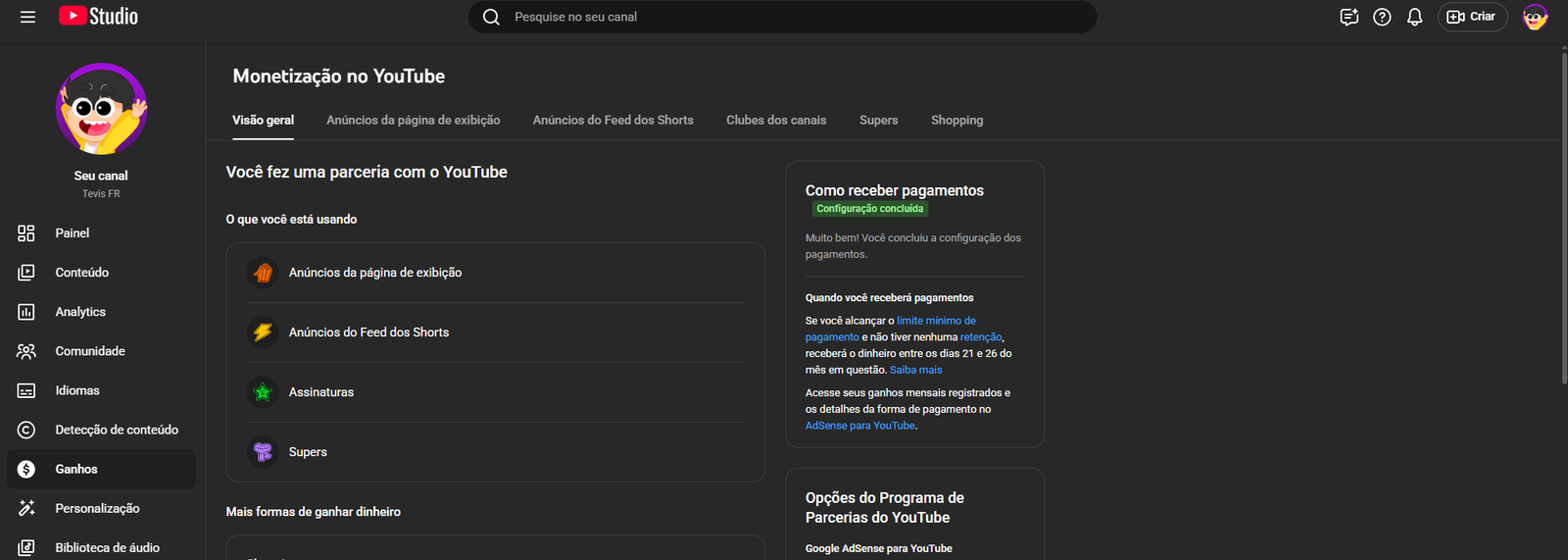
Task: Open the send feedback icon
Action: coord(1348,17)
